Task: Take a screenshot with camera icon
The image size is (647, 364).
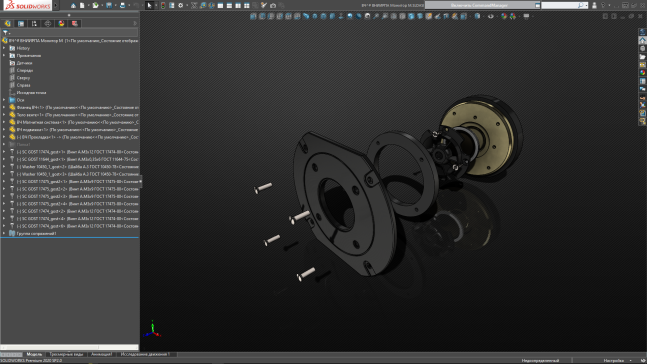Action: [x=273, y=5]
